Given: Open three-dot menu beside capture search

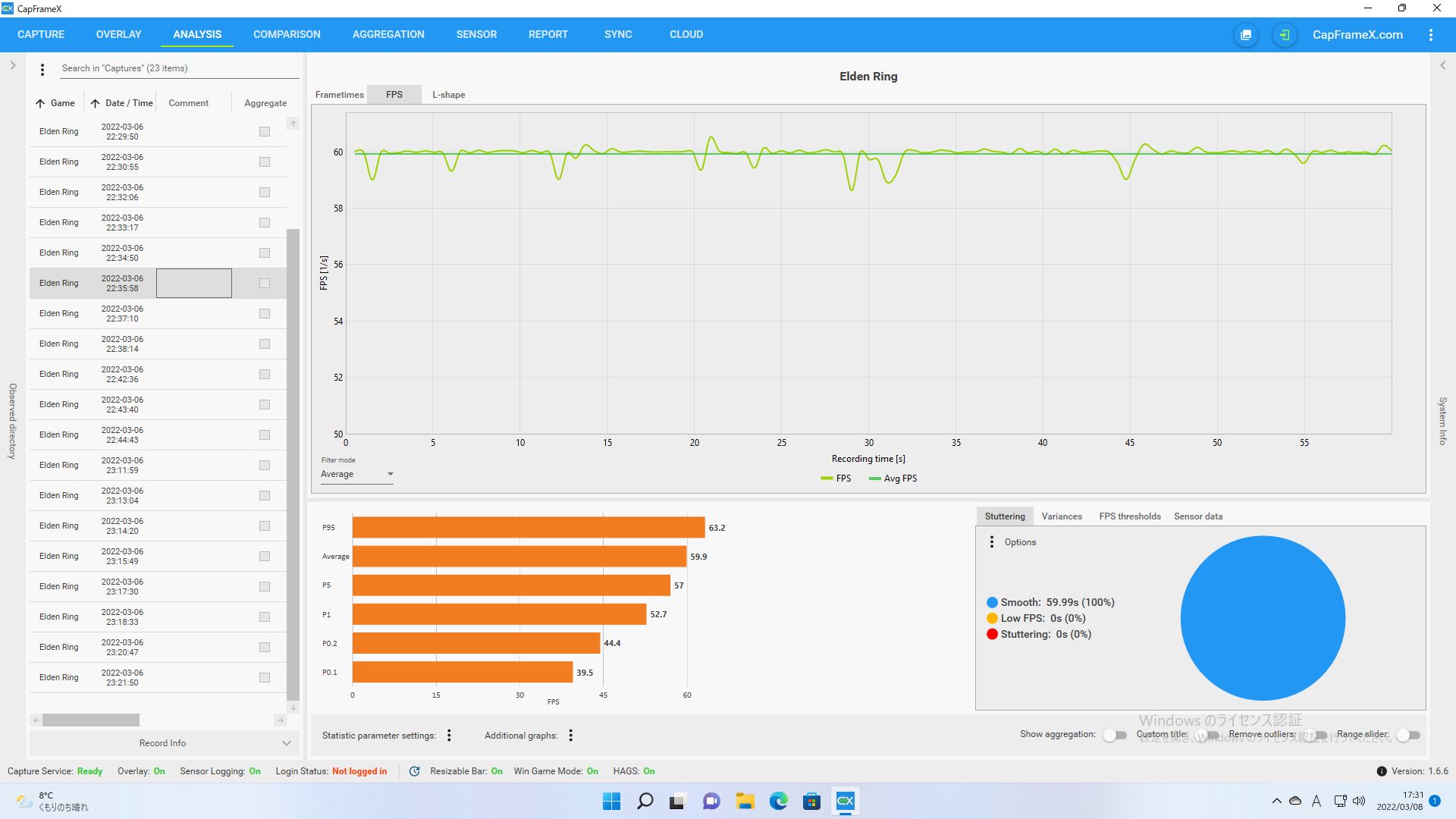Looking at the screenshot, I should [42, 69].
